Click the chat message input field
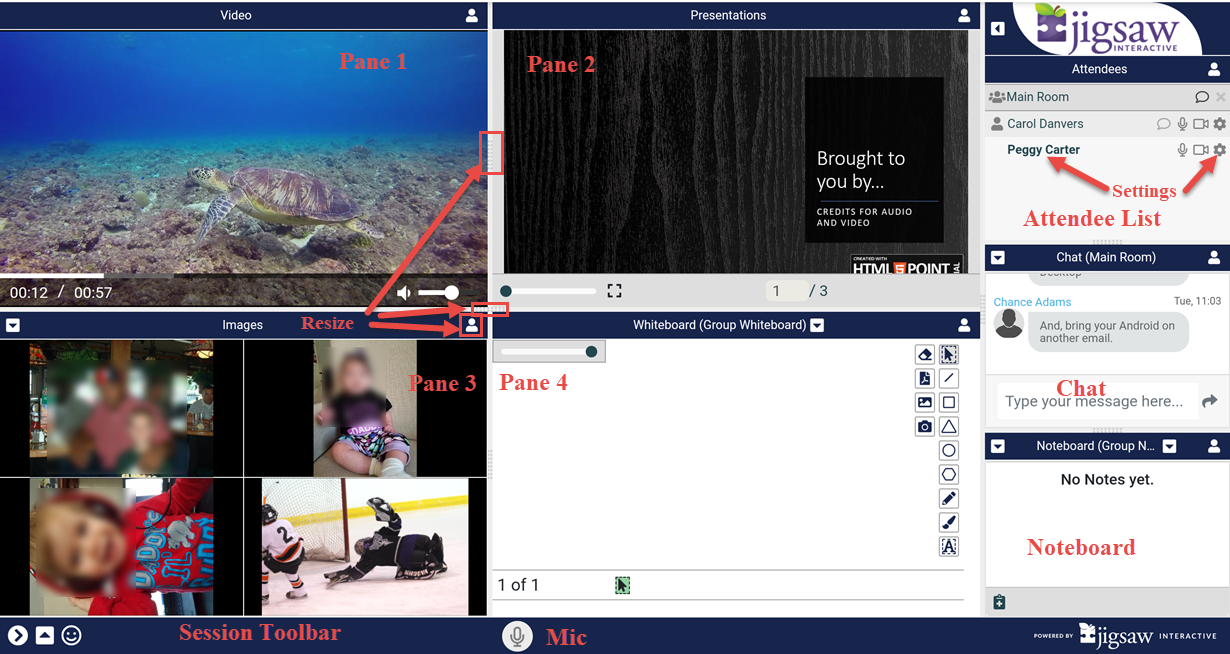 click(1094, 401)
